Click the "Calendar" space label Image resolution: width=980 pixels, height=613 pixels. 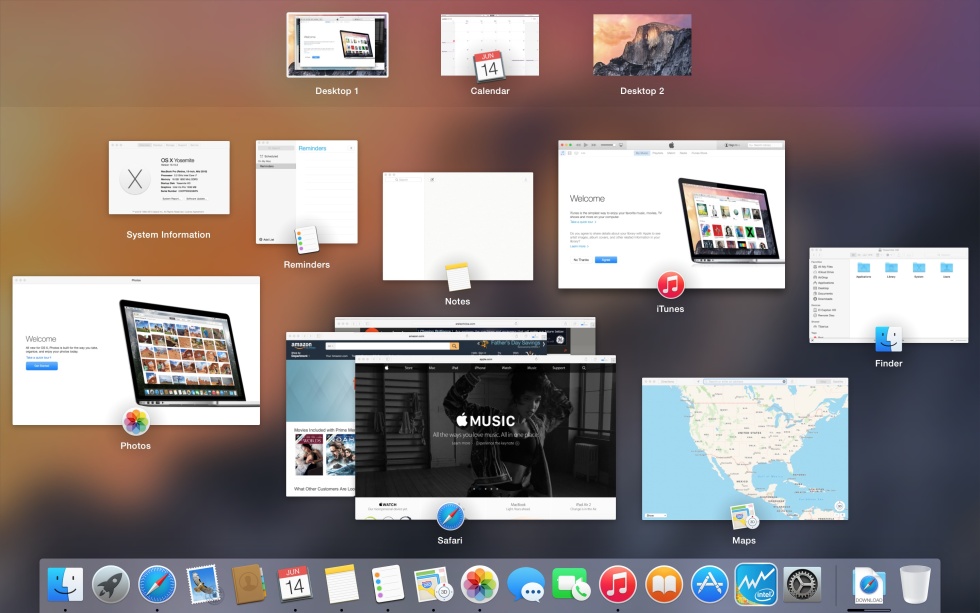tap(490, 91)
